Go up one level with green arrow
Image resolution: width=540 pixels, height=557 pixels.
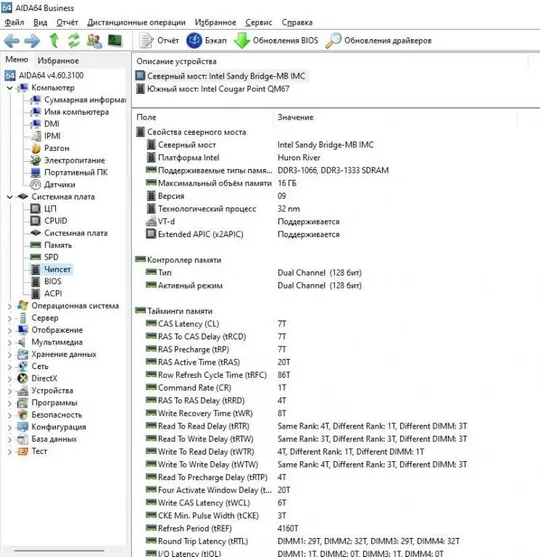pyautogui.click(x=54, y=40)
